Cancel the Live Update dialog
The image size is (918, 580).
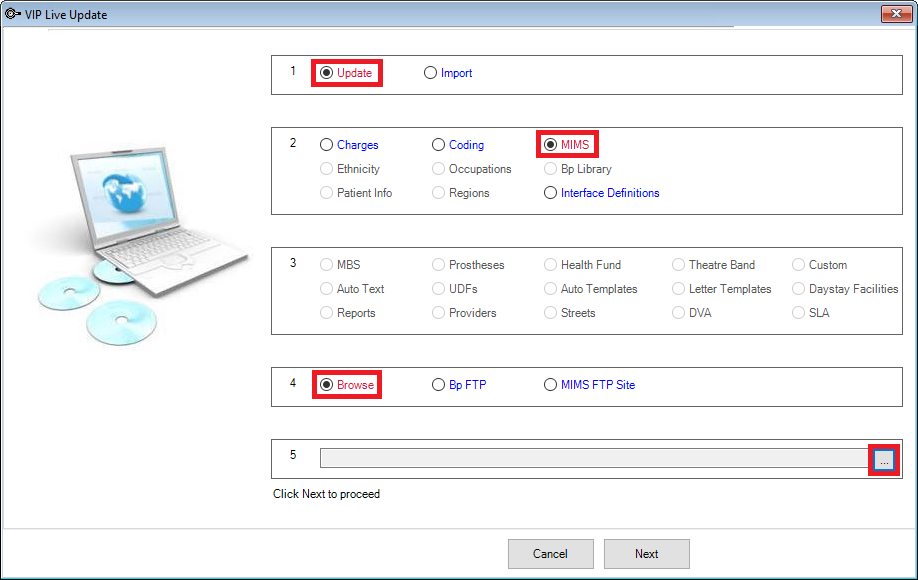(x=551, y=554)
